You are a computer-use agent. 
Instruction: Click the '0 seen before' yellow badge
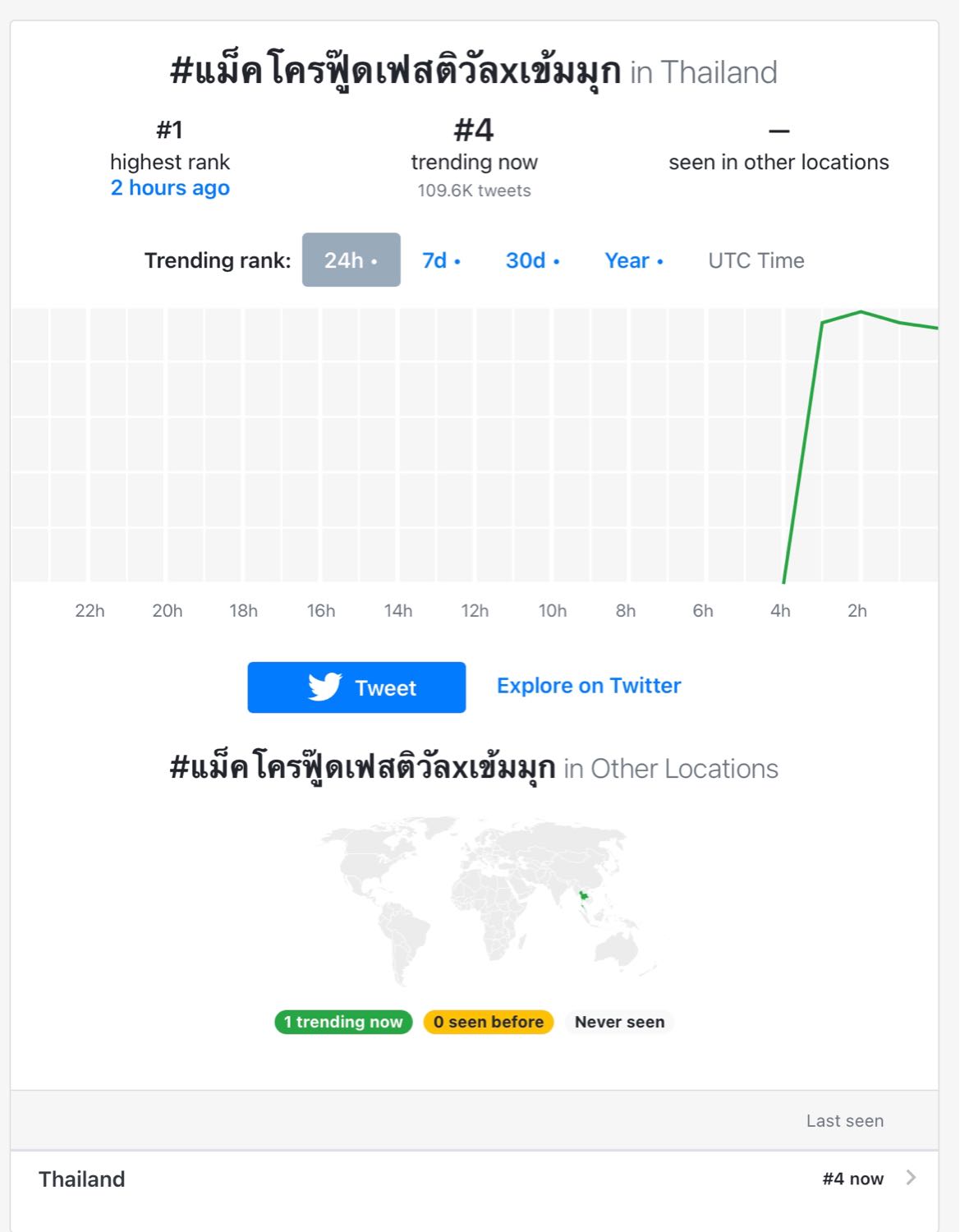pos(488,1022)
